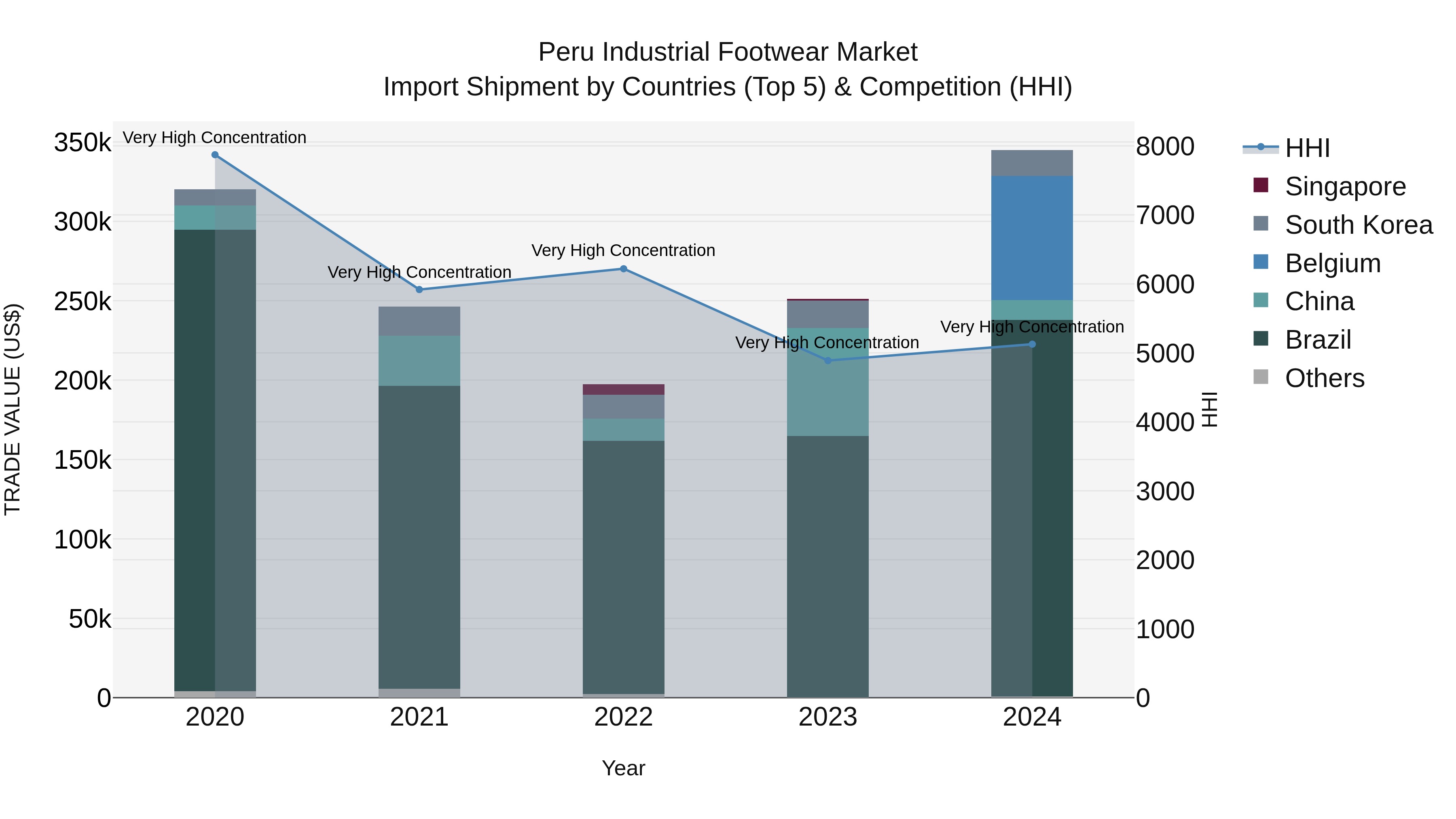Image resolution: width=1456 pixels, height=819 pixels.
Task: Toggle Singapore series in legend
Action: pyautogui.click(x=1329, y=186)
